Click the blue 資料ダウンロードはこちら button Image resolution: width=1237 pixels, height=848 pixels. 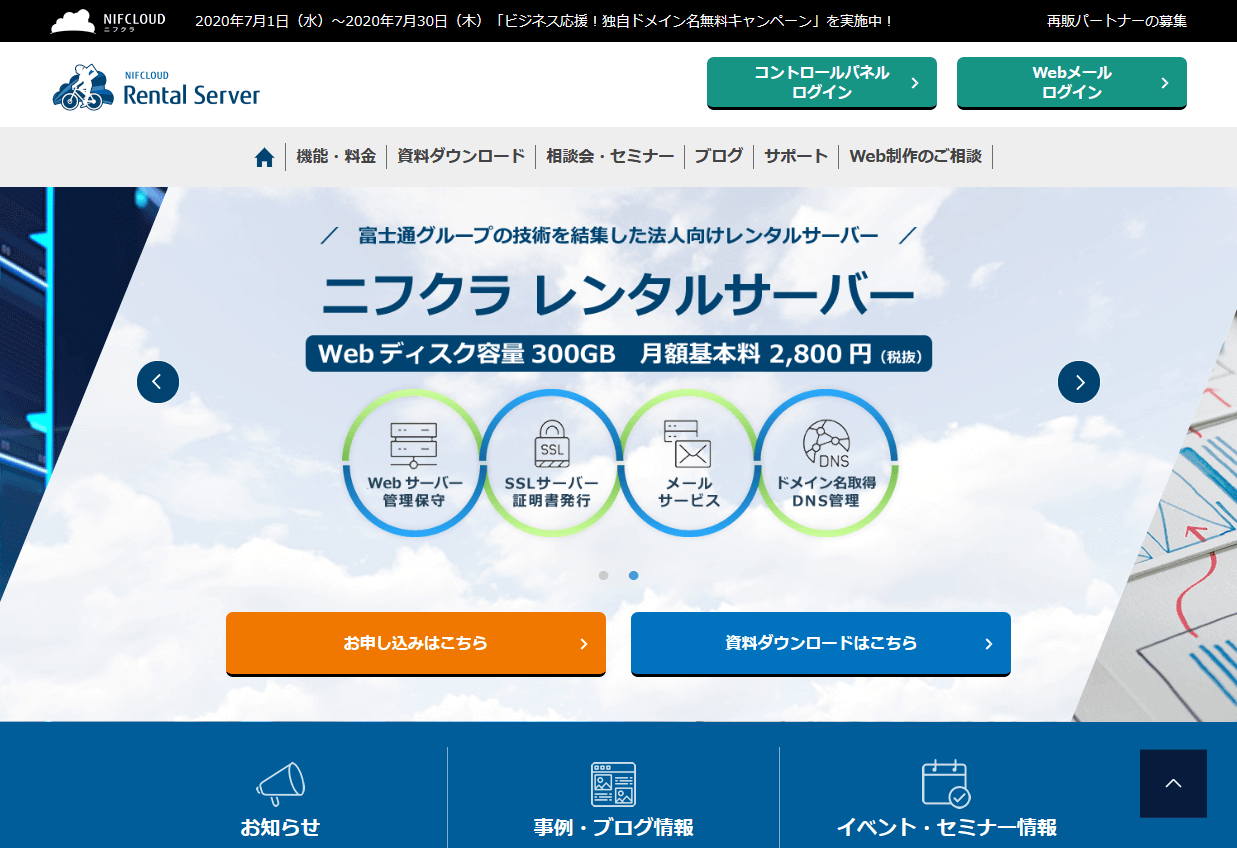tap(821, 644)
